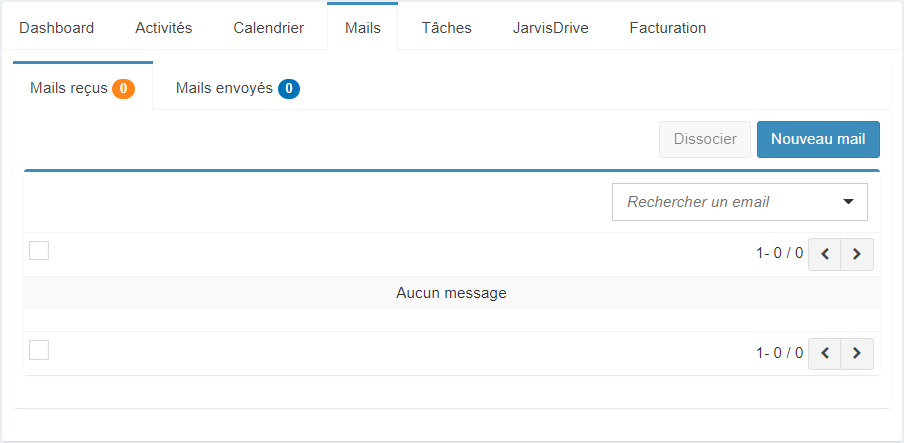Go to next page in top pagination
Image resolution: width=904 pixels, height=443 pixels.
click(x=857, y=254)
